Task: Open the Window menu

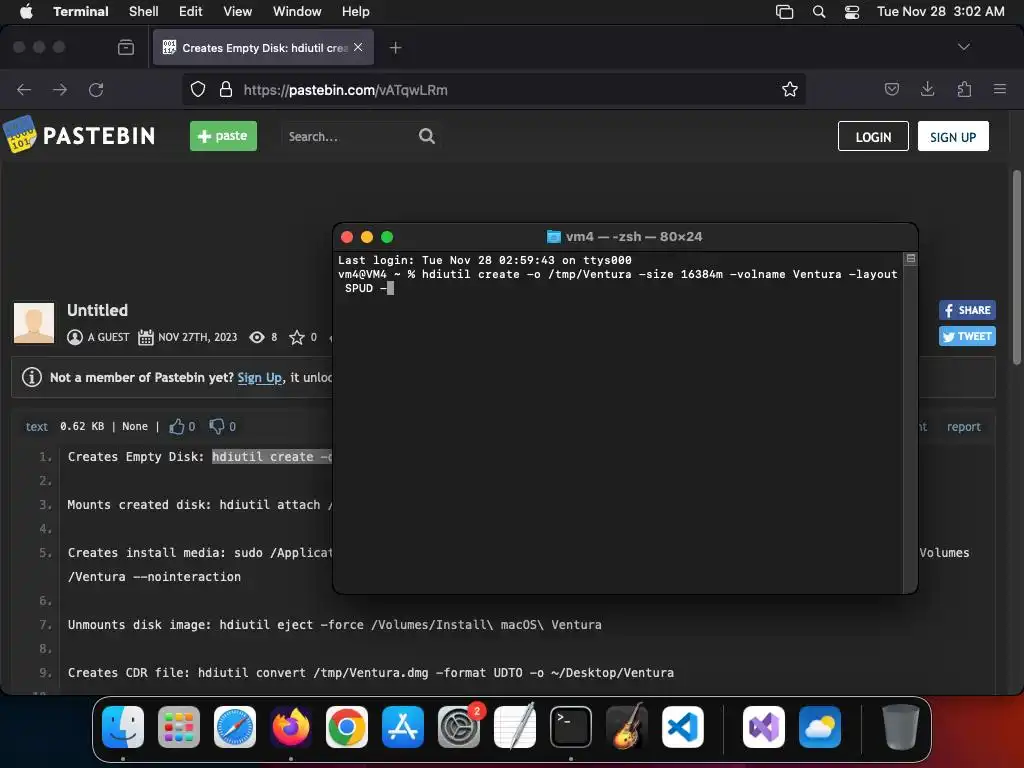Action: tap(296, 11)
